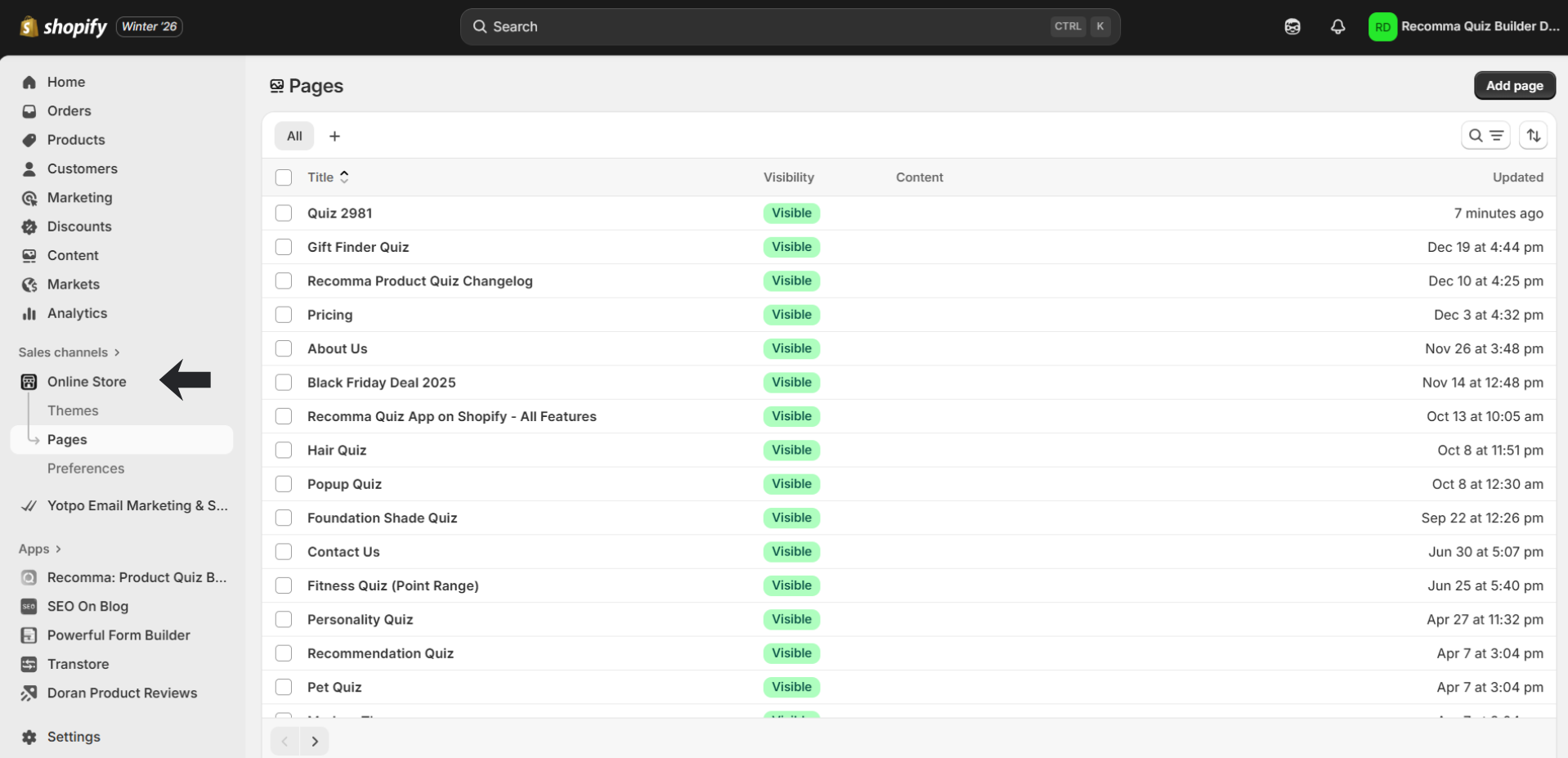Viewport: 1568px width, 758px height.
Task: Click the Shopify logo
Action: [x=64, y=27]
